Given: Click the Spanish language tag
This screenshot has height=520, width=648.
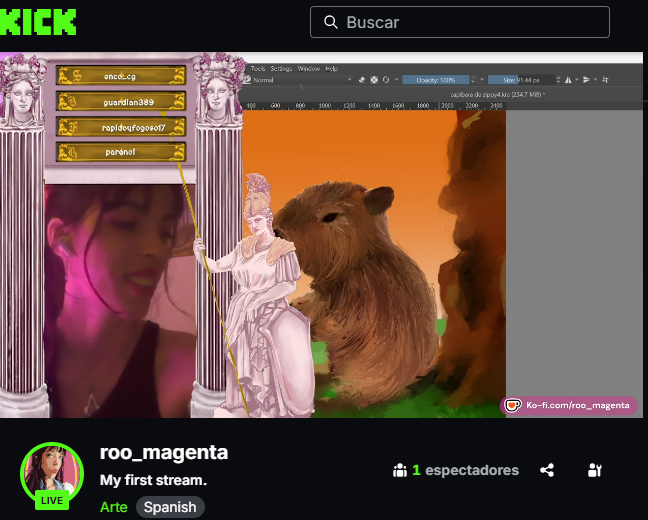Looking at the screenshot, I should tap(170, 507).
